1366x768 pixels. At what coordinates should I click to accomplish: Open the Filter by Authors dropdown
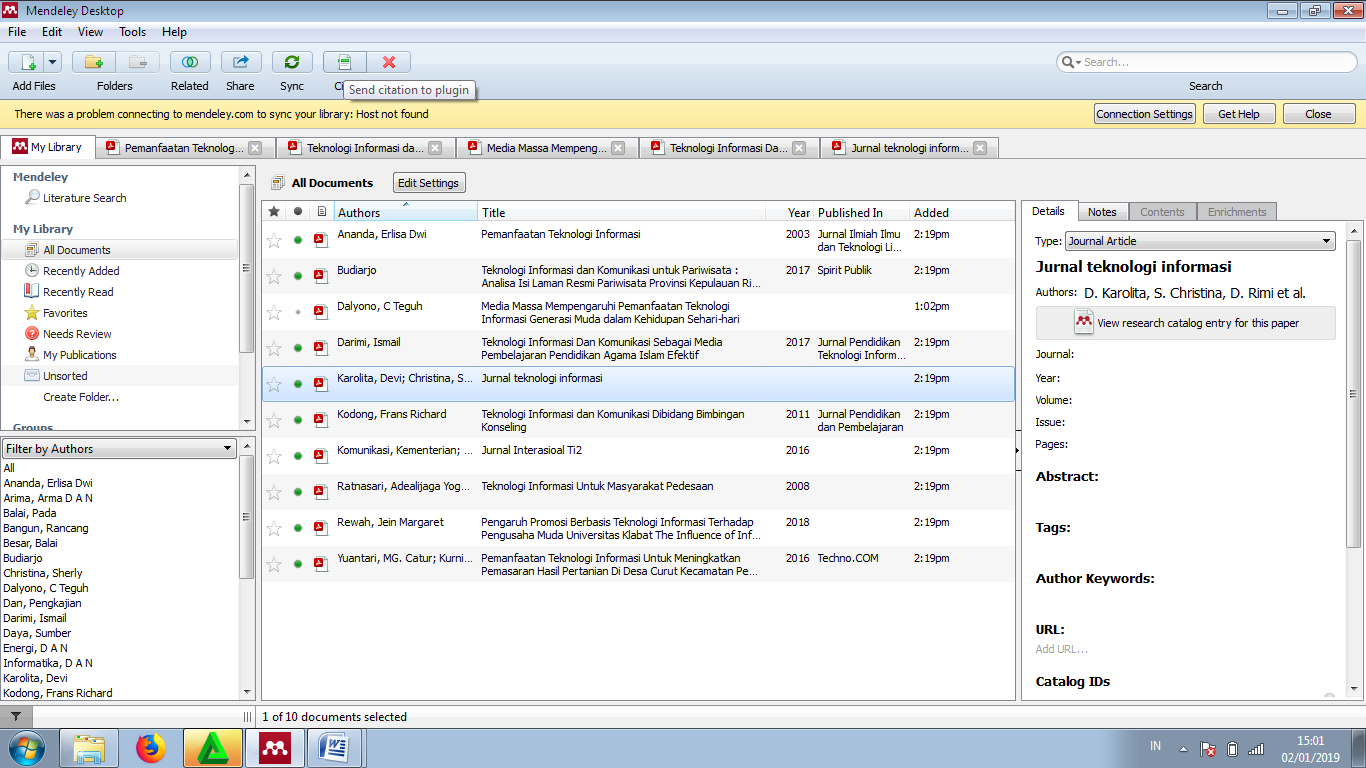point(119,449)
